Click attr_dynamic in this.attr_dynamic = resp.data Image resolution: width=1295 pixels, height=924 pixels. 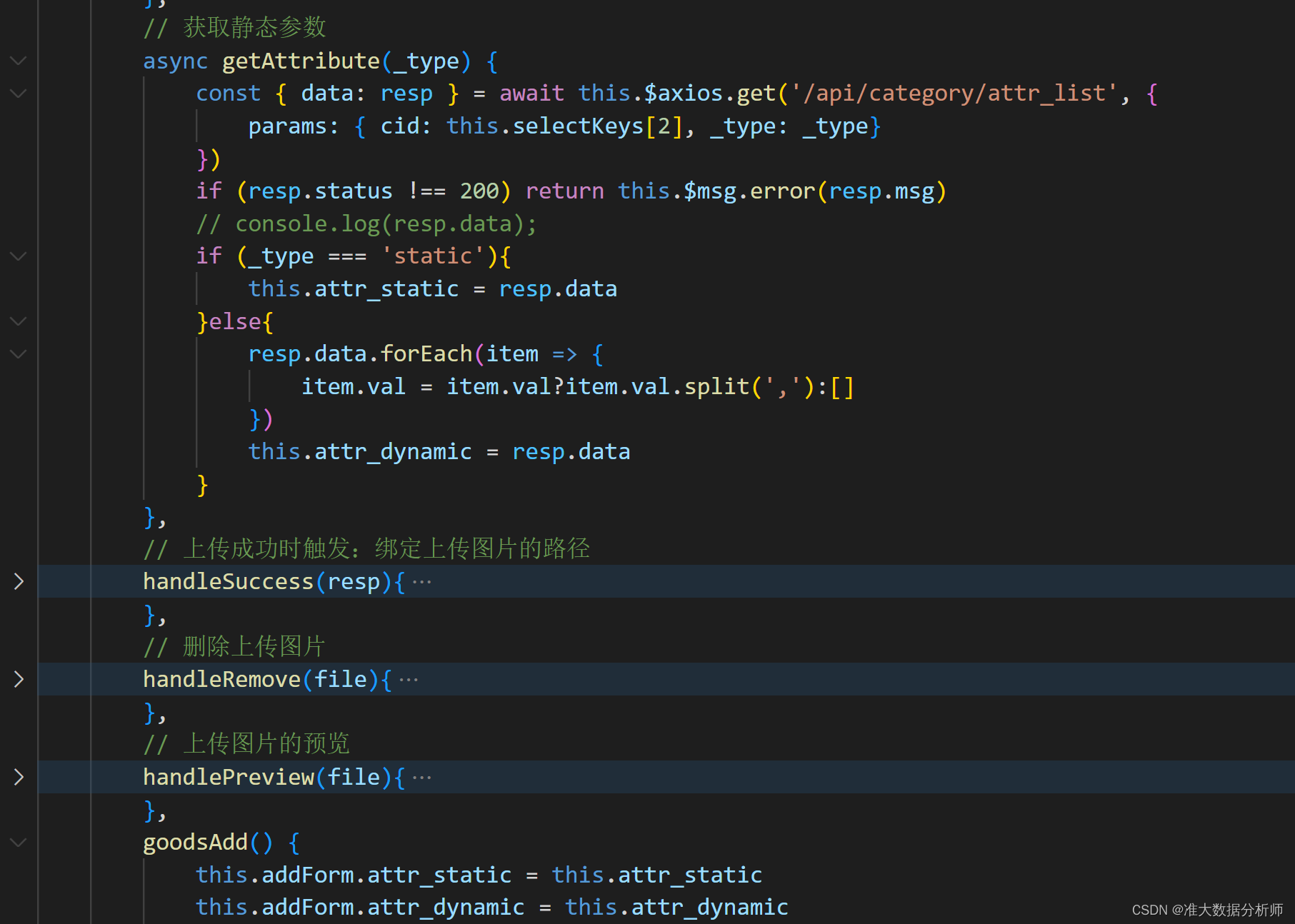[393, 452]
